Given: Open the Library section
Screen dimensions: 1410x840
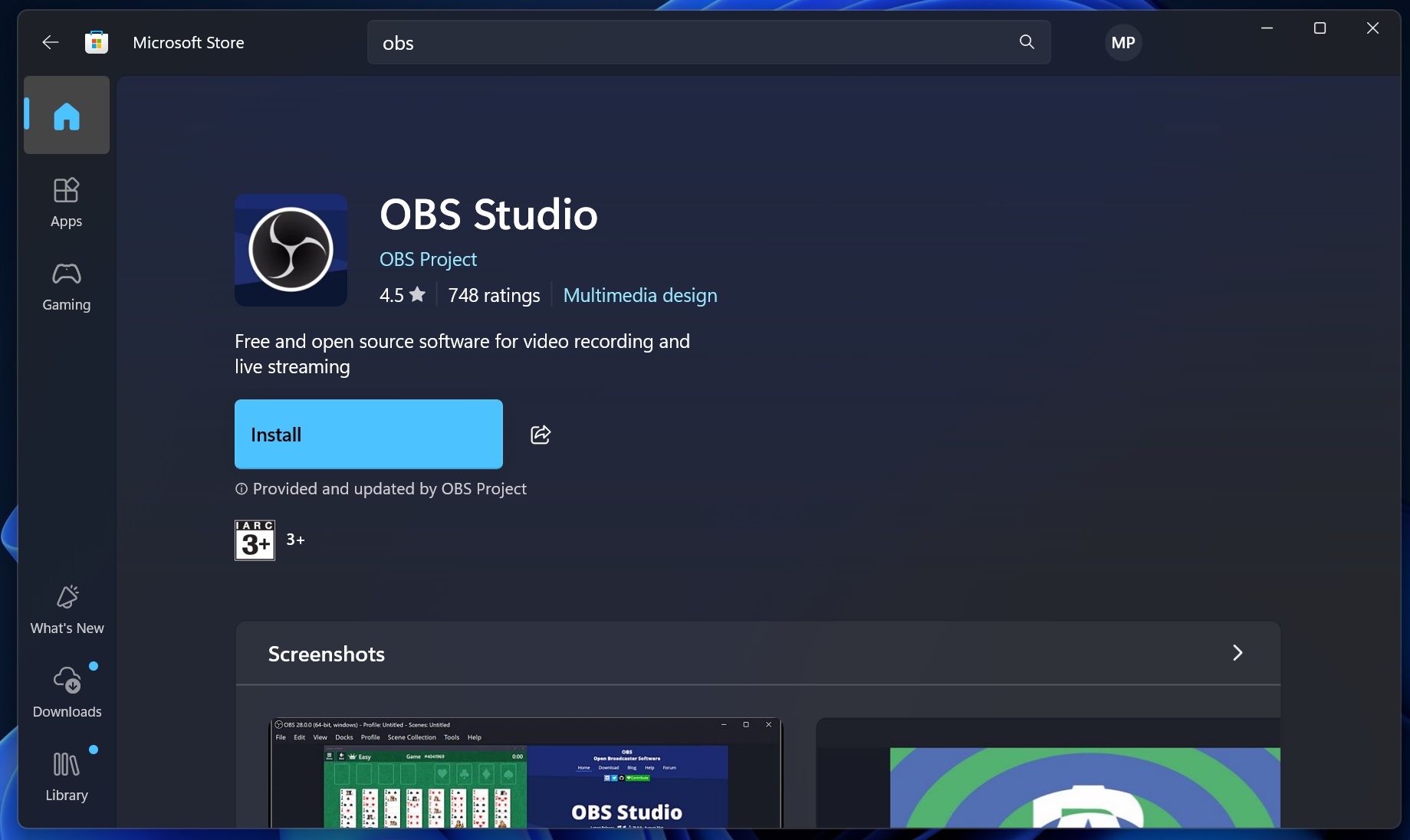Looking at the screenshot, I should click(x=67, y=777).
